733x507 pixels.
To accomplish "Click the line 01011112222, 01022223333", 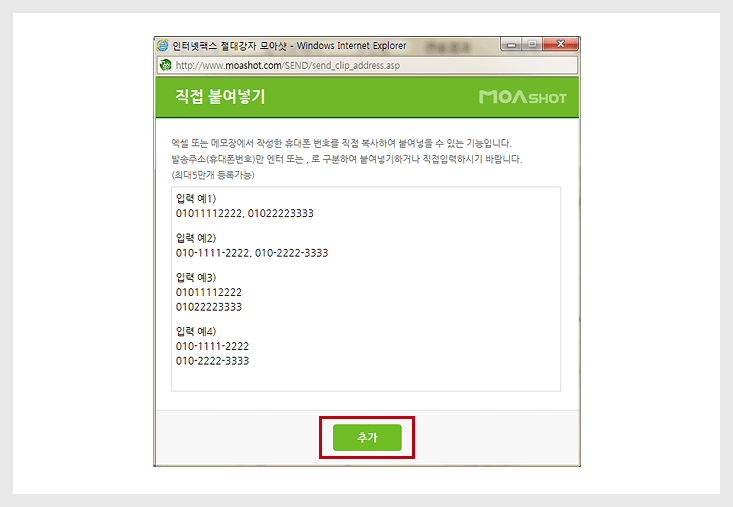I will tap(244, 213).
